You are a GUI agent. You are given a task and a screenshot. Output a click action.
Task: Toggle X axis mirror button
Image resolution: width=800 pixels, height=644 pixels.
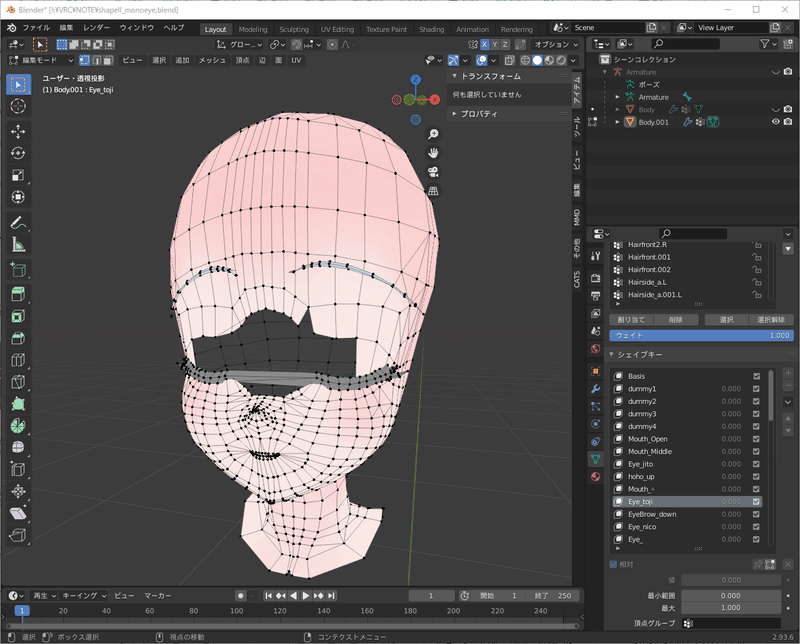pyautogui.click(x=484, y=45)
